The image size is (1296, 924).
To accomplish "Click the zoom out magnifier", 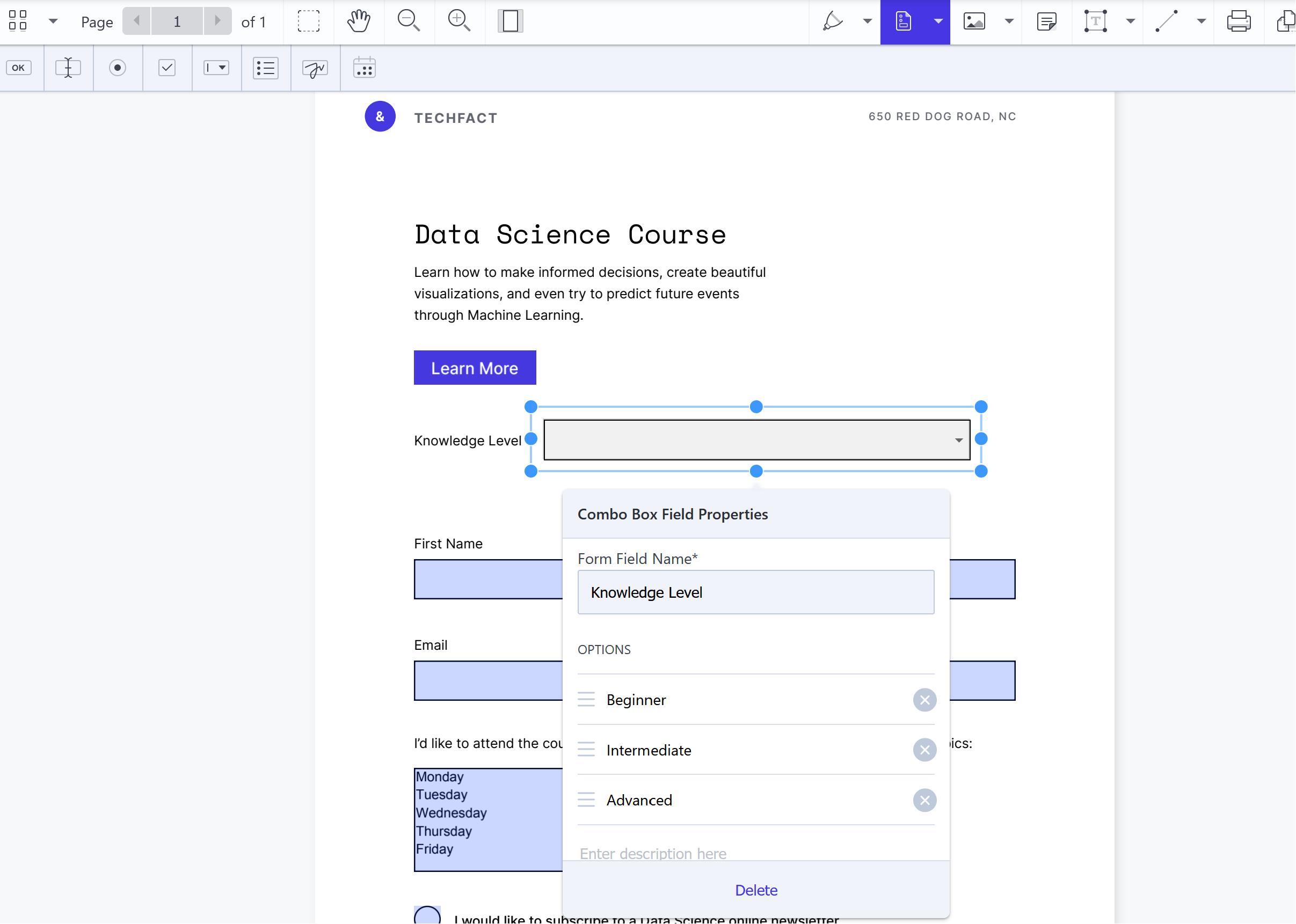I will tap(408, 21).
